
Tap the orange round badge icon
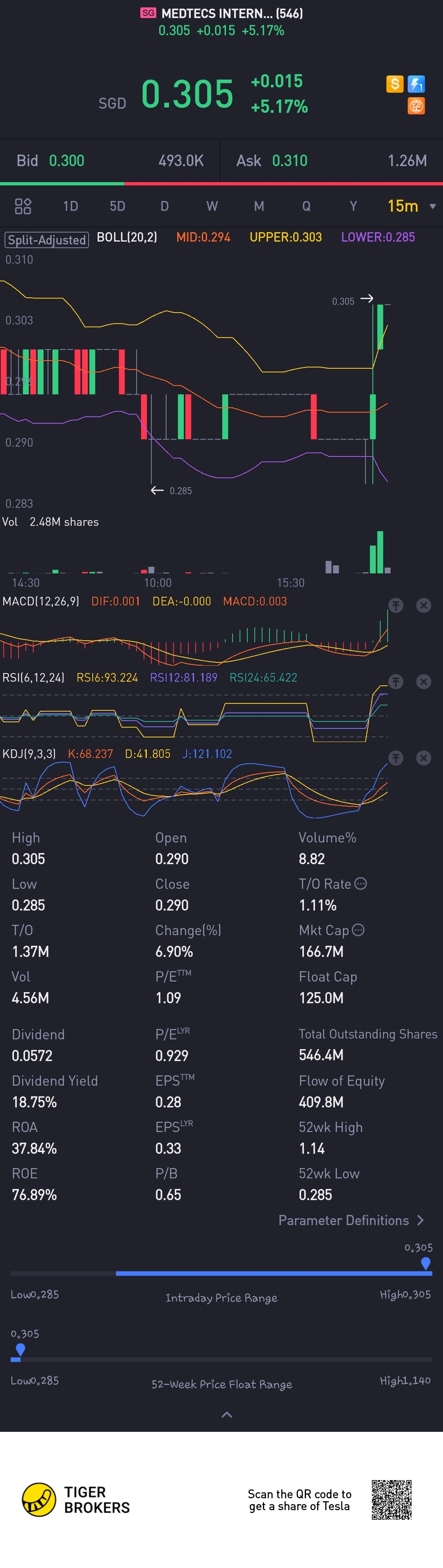point(416,106)
